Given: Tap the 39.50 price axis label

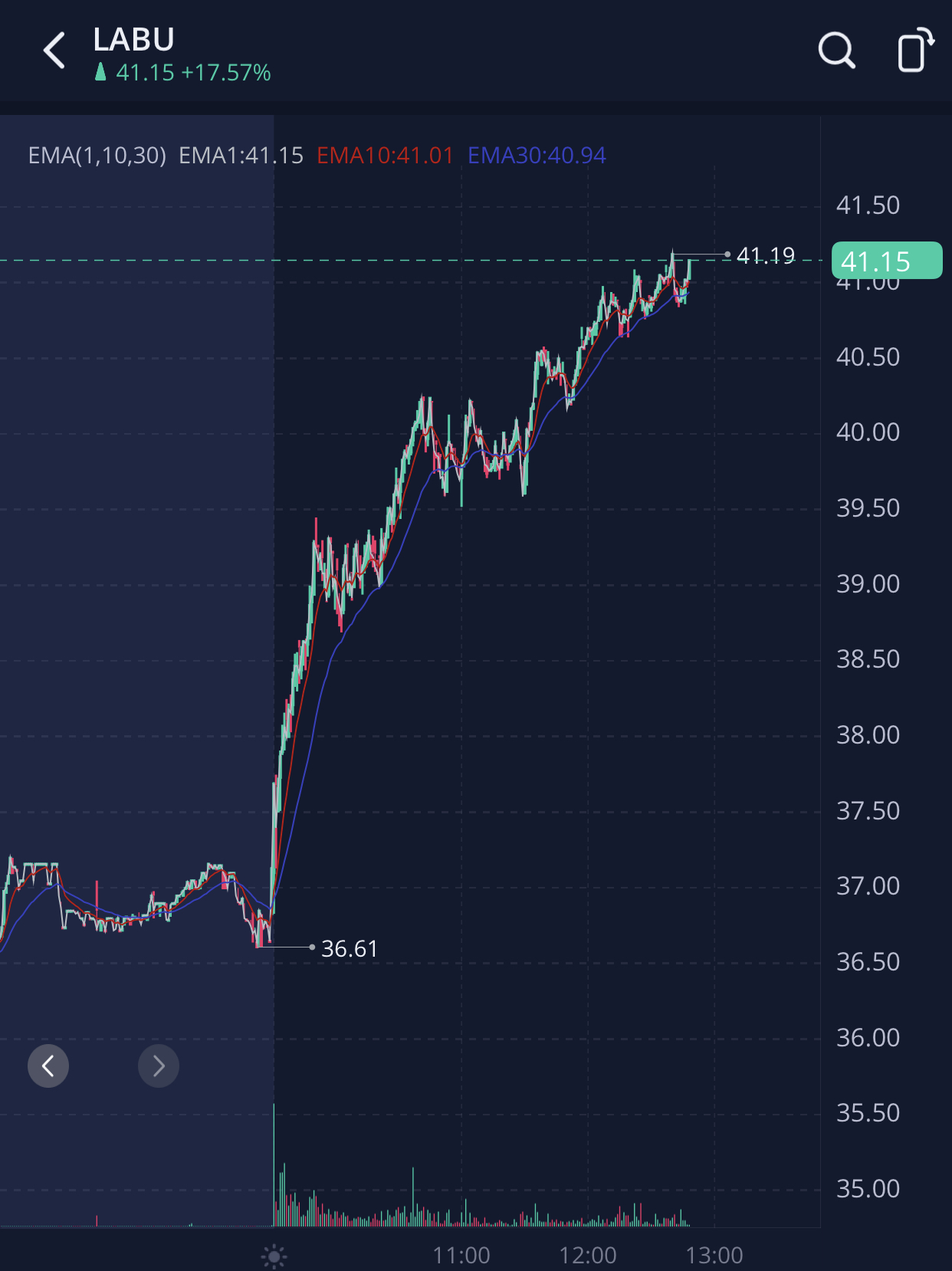Looking at the screenshot, I should tap(868, 508).
